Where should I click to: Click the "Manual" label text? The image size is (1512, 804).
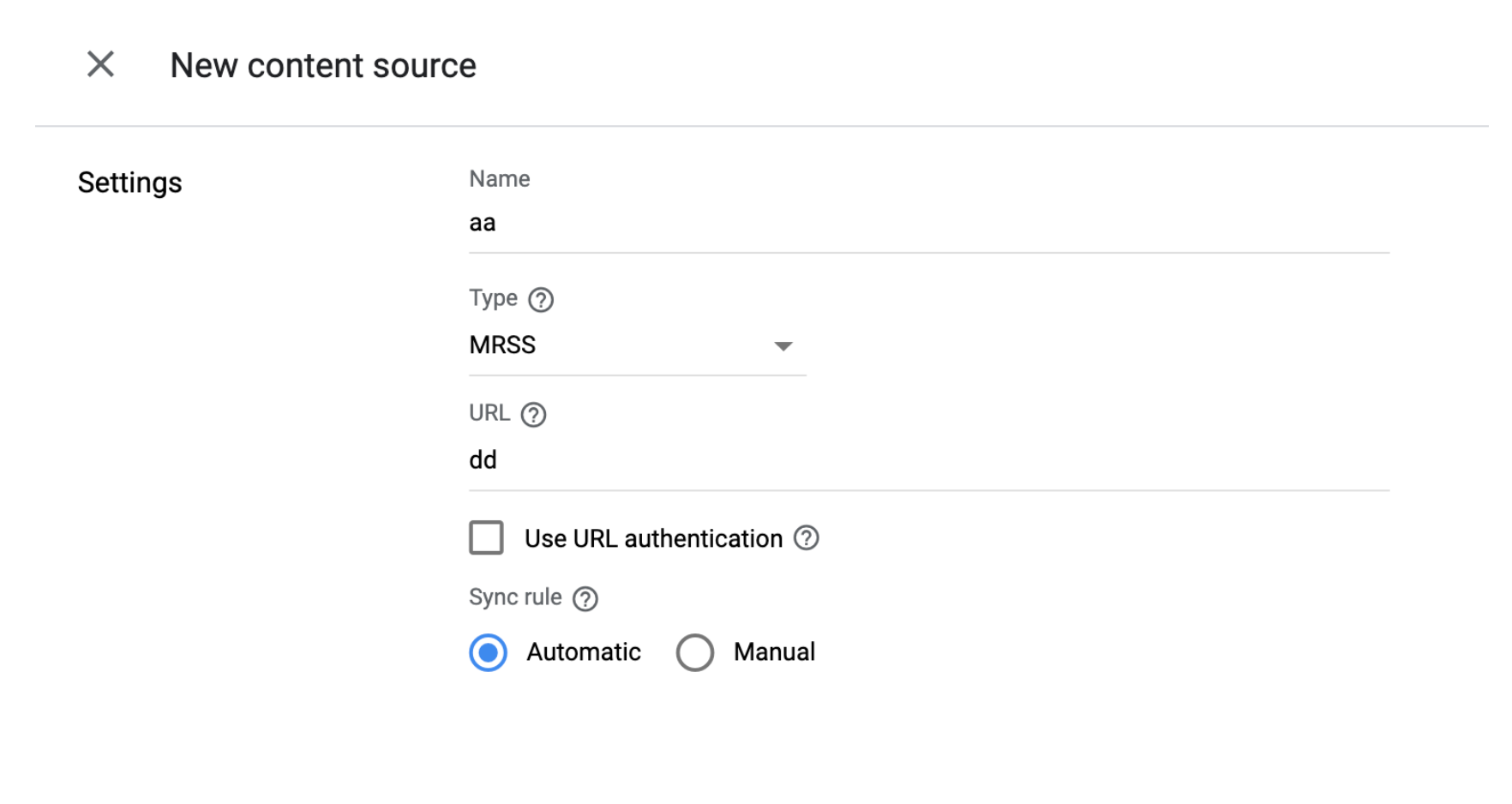774,652
